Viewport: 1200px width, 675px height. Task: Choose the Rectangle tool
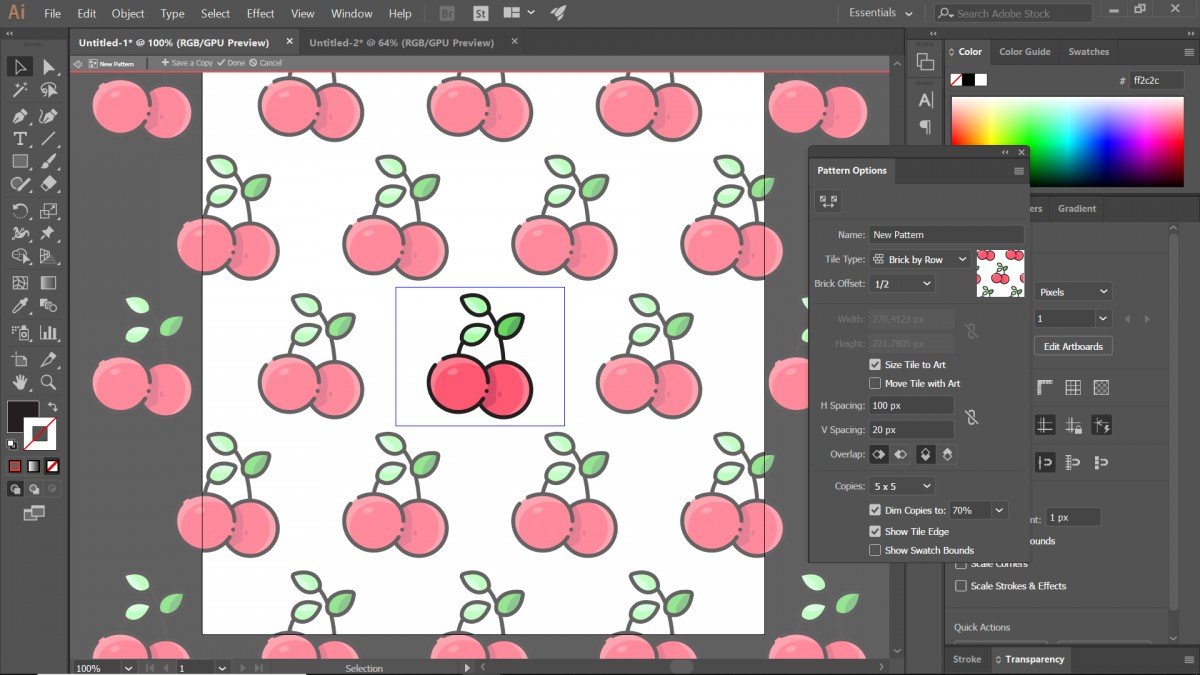point(19,161)
